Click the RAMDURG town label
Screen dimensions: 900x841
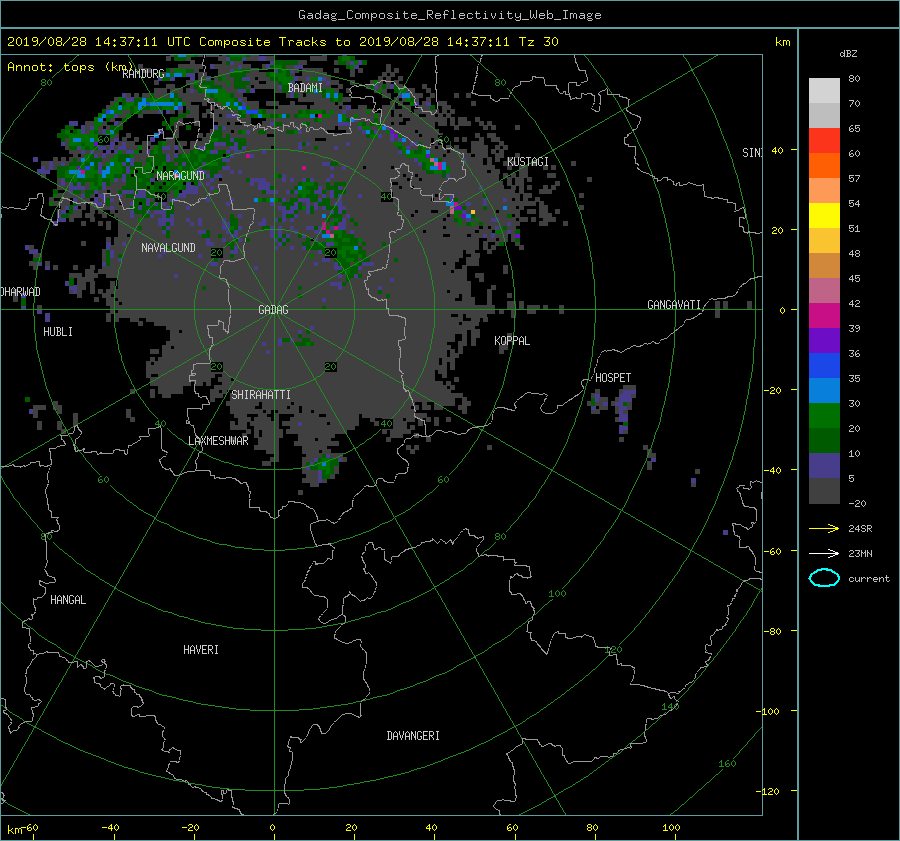[143, 74]
